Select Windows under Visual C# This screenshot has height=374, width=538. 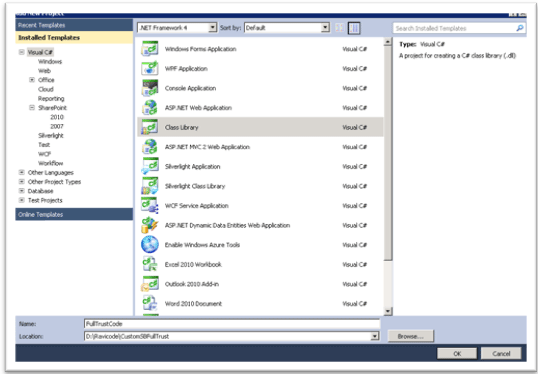tap(50, 61)
